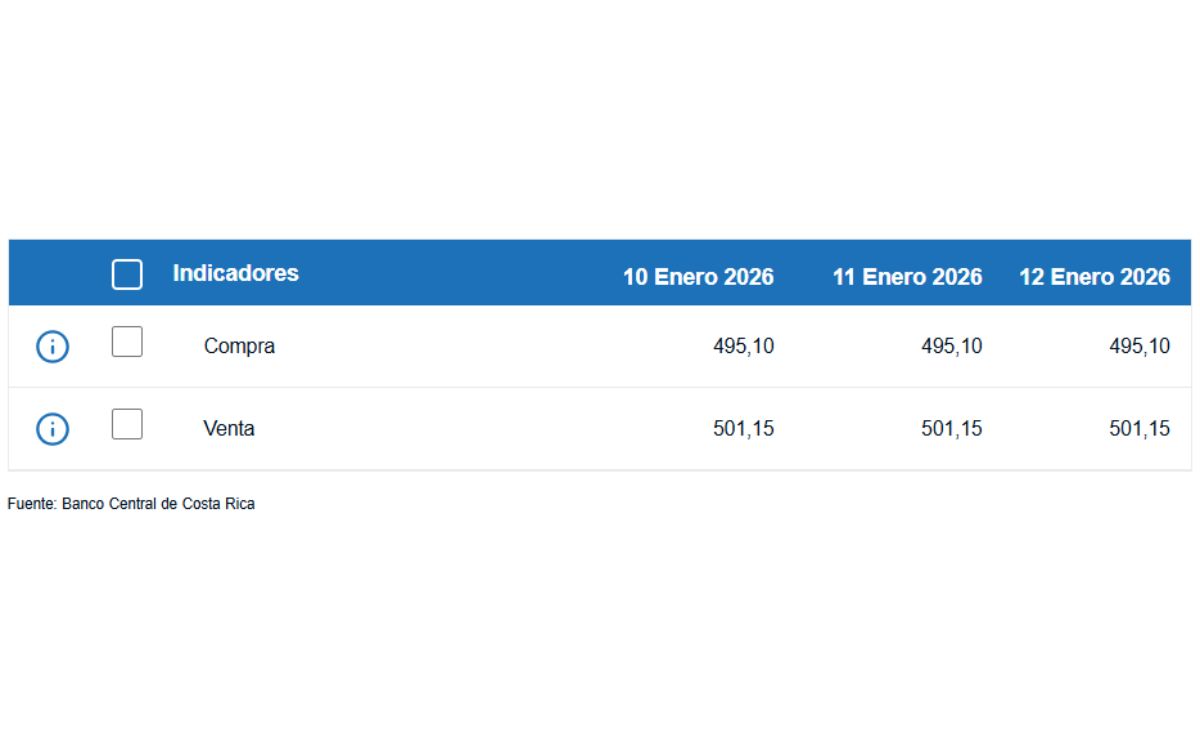Screen dimensions: 1200x747
Task: Select the Venta label in the table
Action: click(x=231, y=428)
